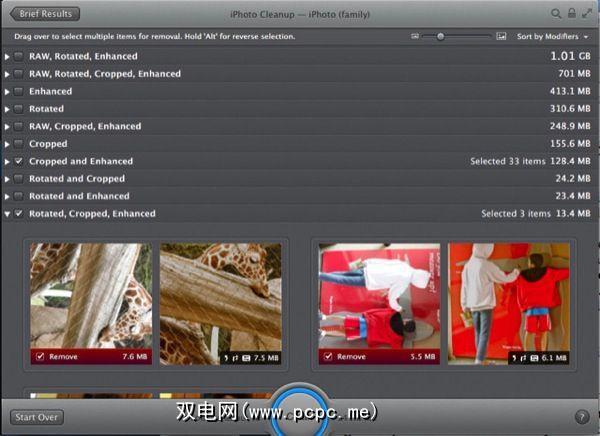
Task: Uncheck the Cropped and Enhanced checkbox
Action: tap(19, 161)
